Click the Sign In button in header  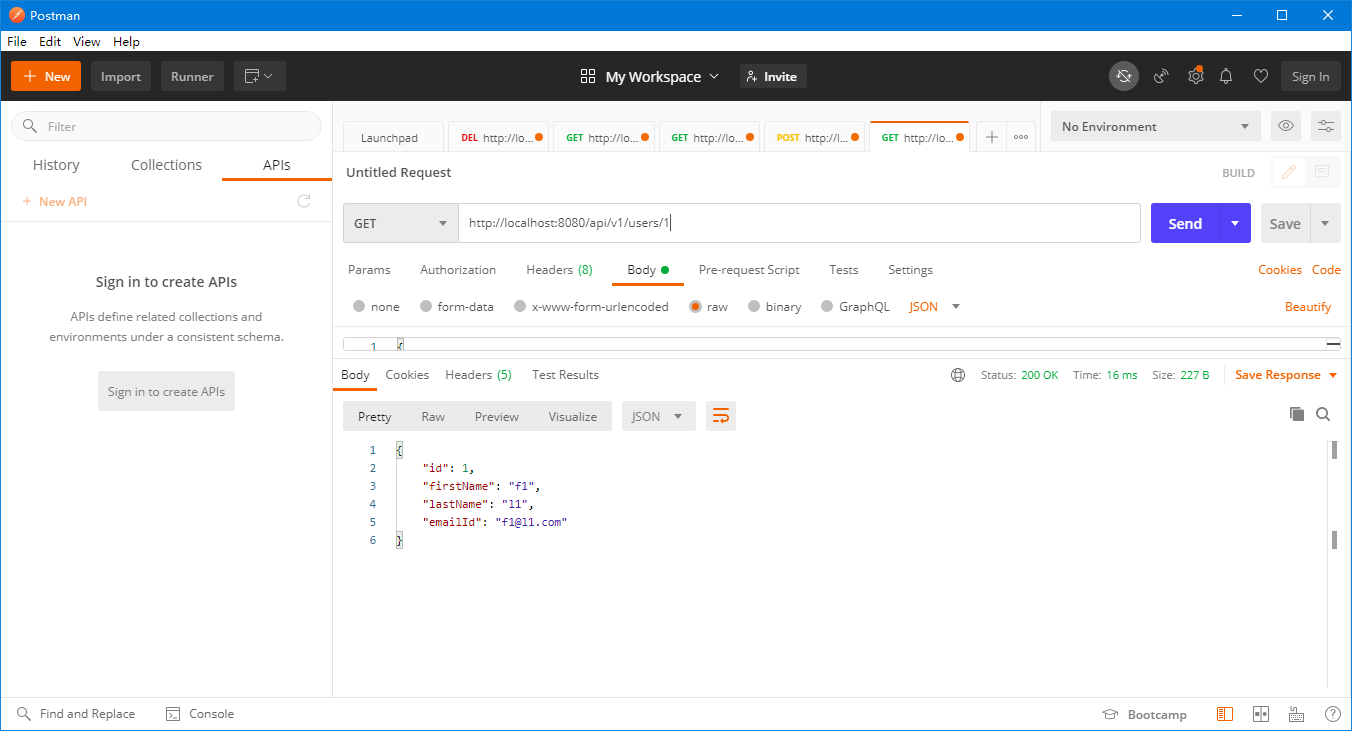click(1310, 76)
